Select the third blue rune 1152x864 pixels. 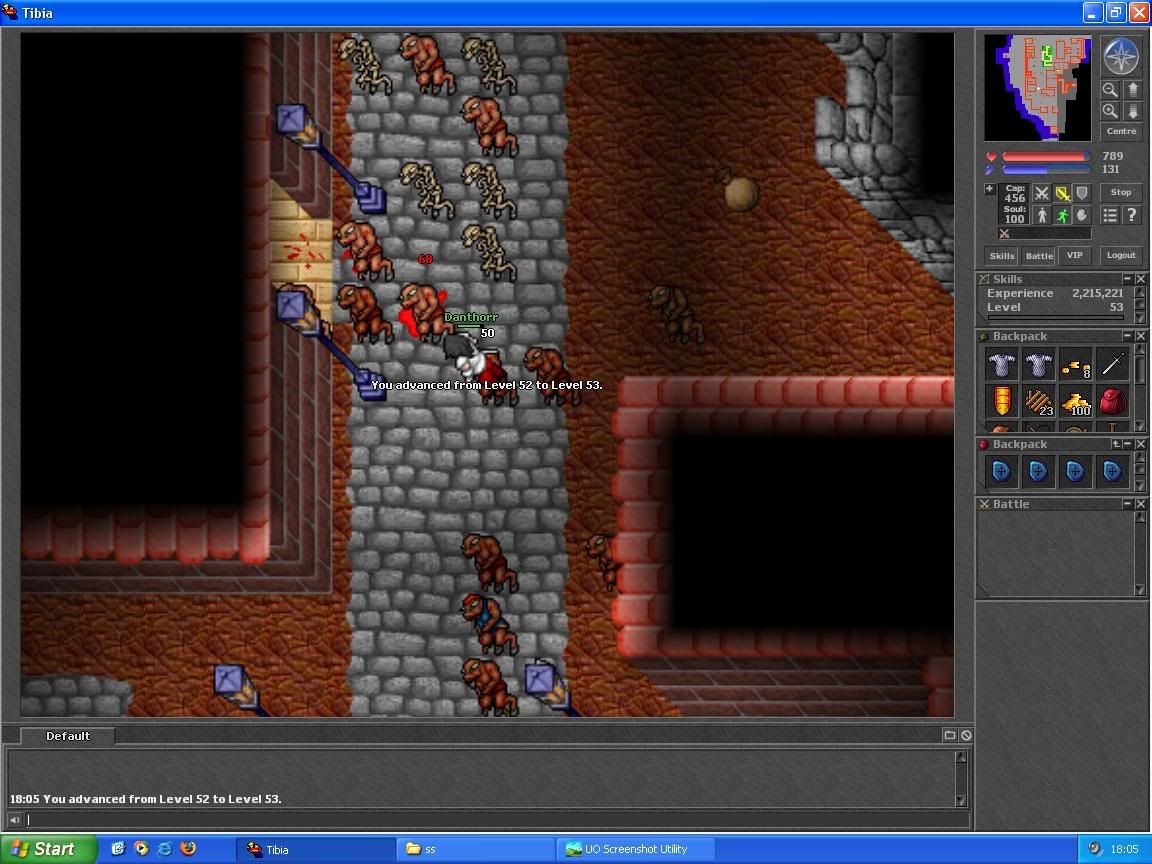tap(1076, 472)
